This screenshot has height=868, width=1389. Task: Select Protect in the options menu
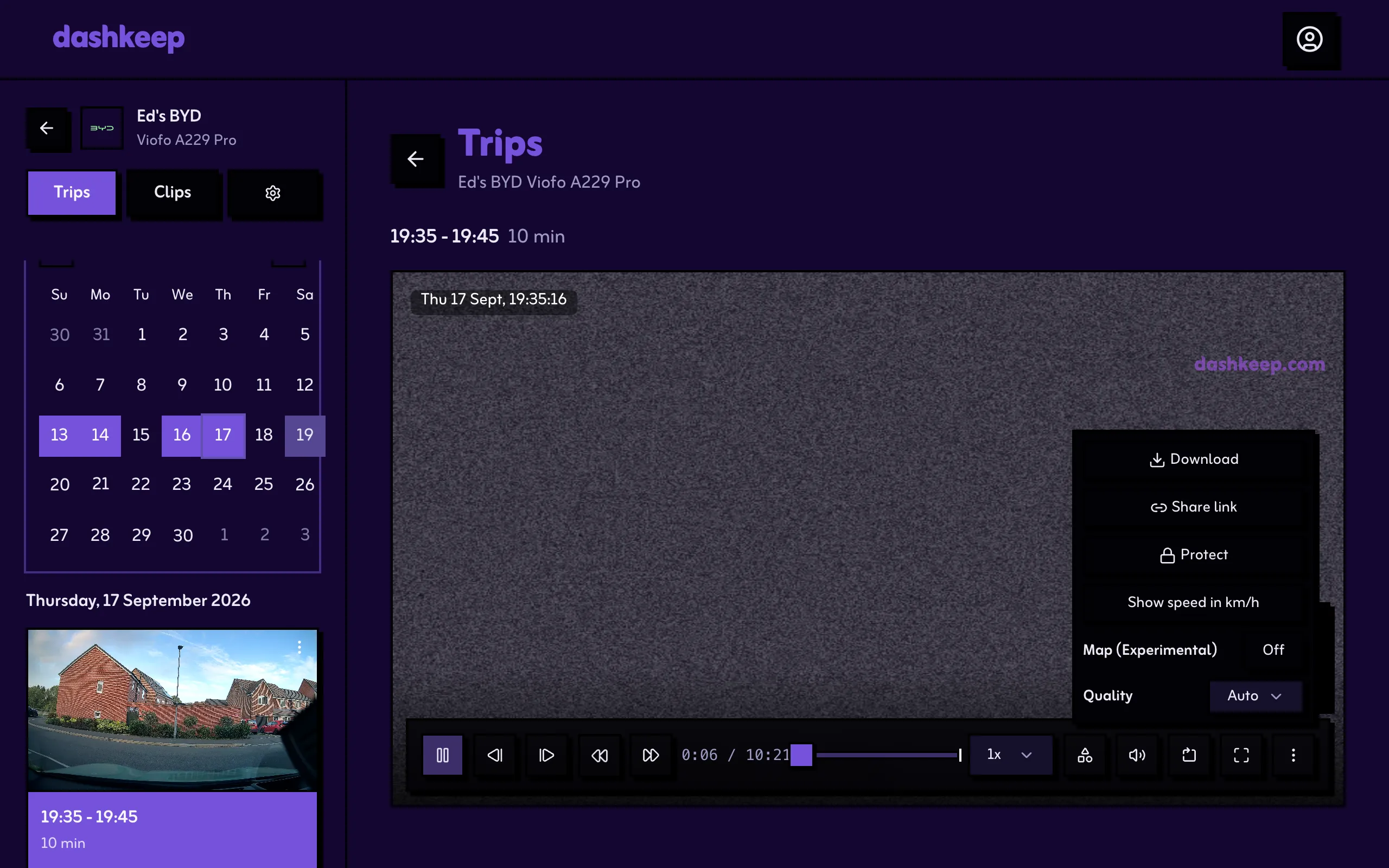coord(1194,554)
